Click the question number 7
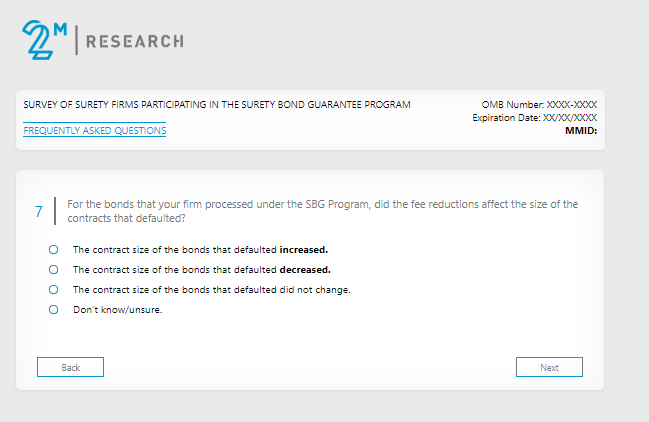This screenshot has height=422, width=649. 39,211
